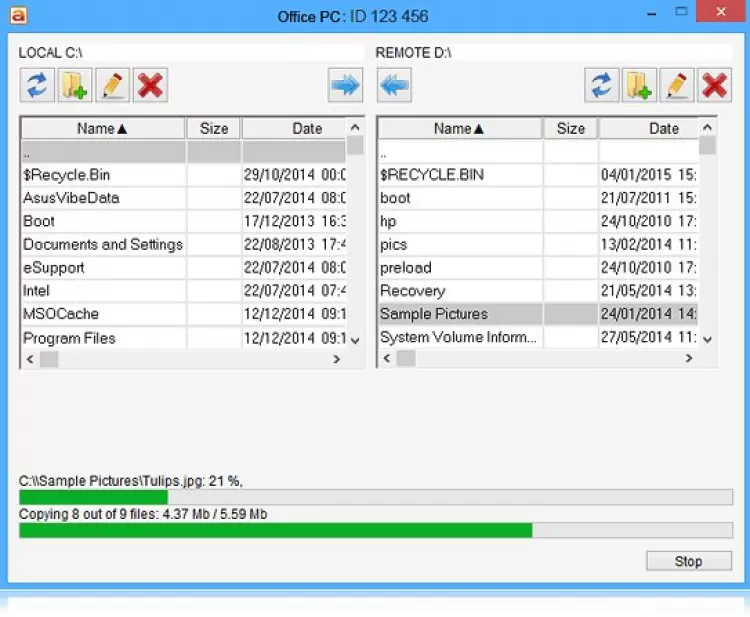Click the Tulips.jpg 21 % status text
Image resolution: width=750 pixels, height=617 pixels.
[131, 481]
